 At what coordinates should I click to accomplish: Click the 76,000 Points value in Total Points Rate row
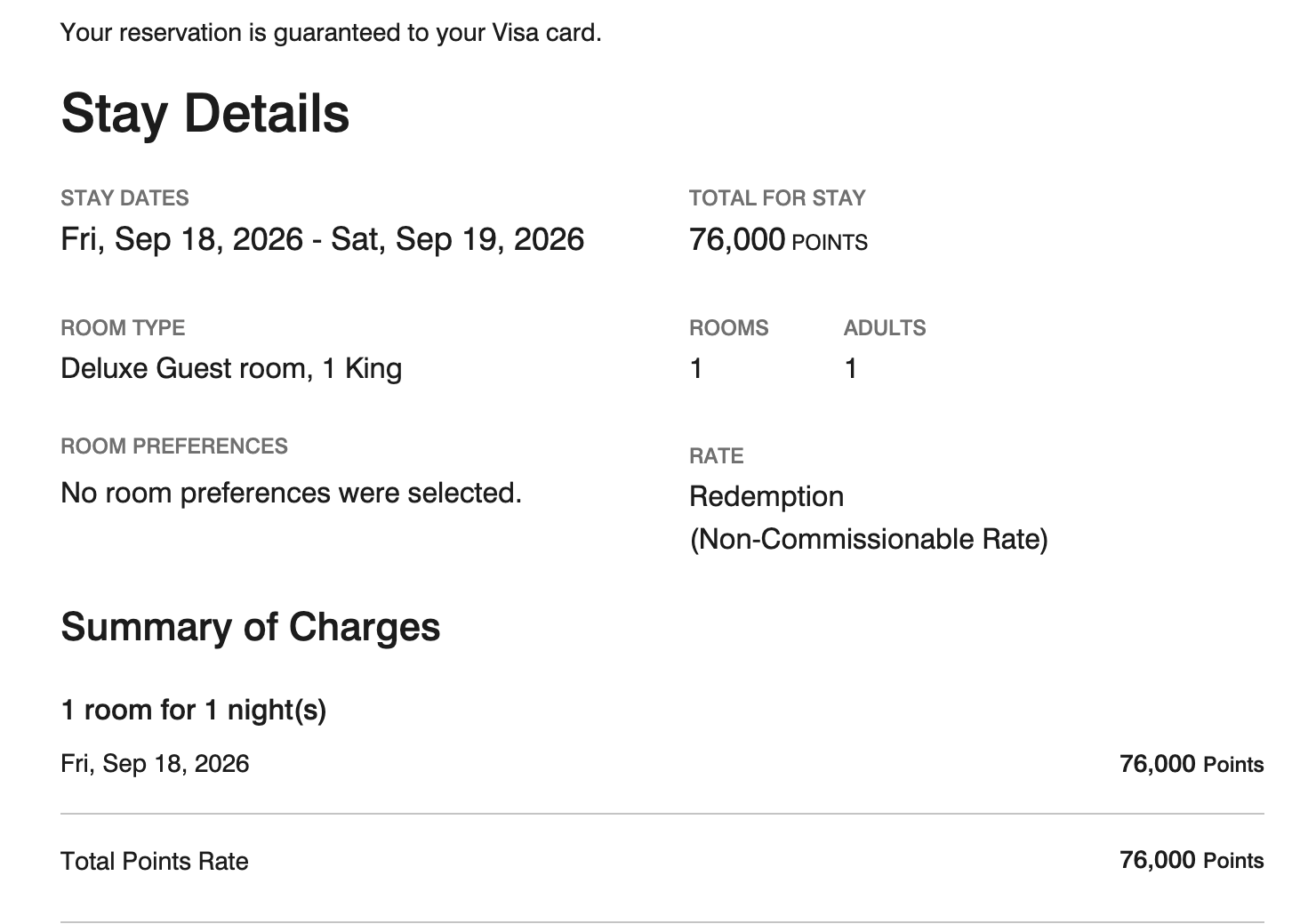(1192, 860)
